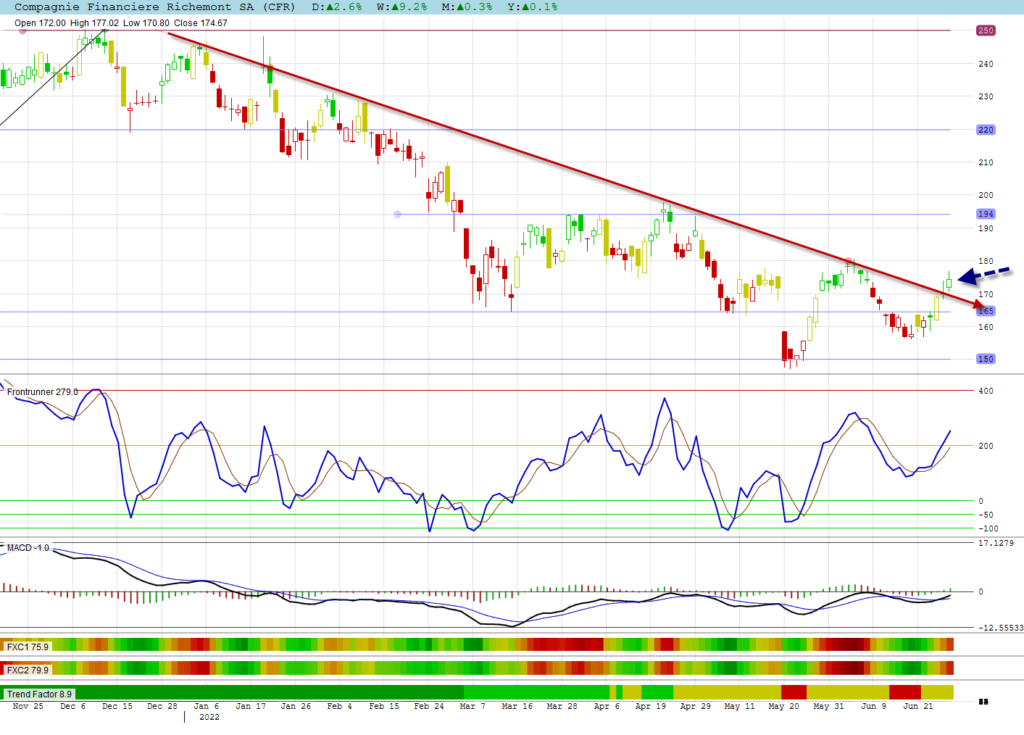This screenshot has width=1024, height=735.
Task: Click the yearly change Y:▲0.1% value
Action: point(532,7)
